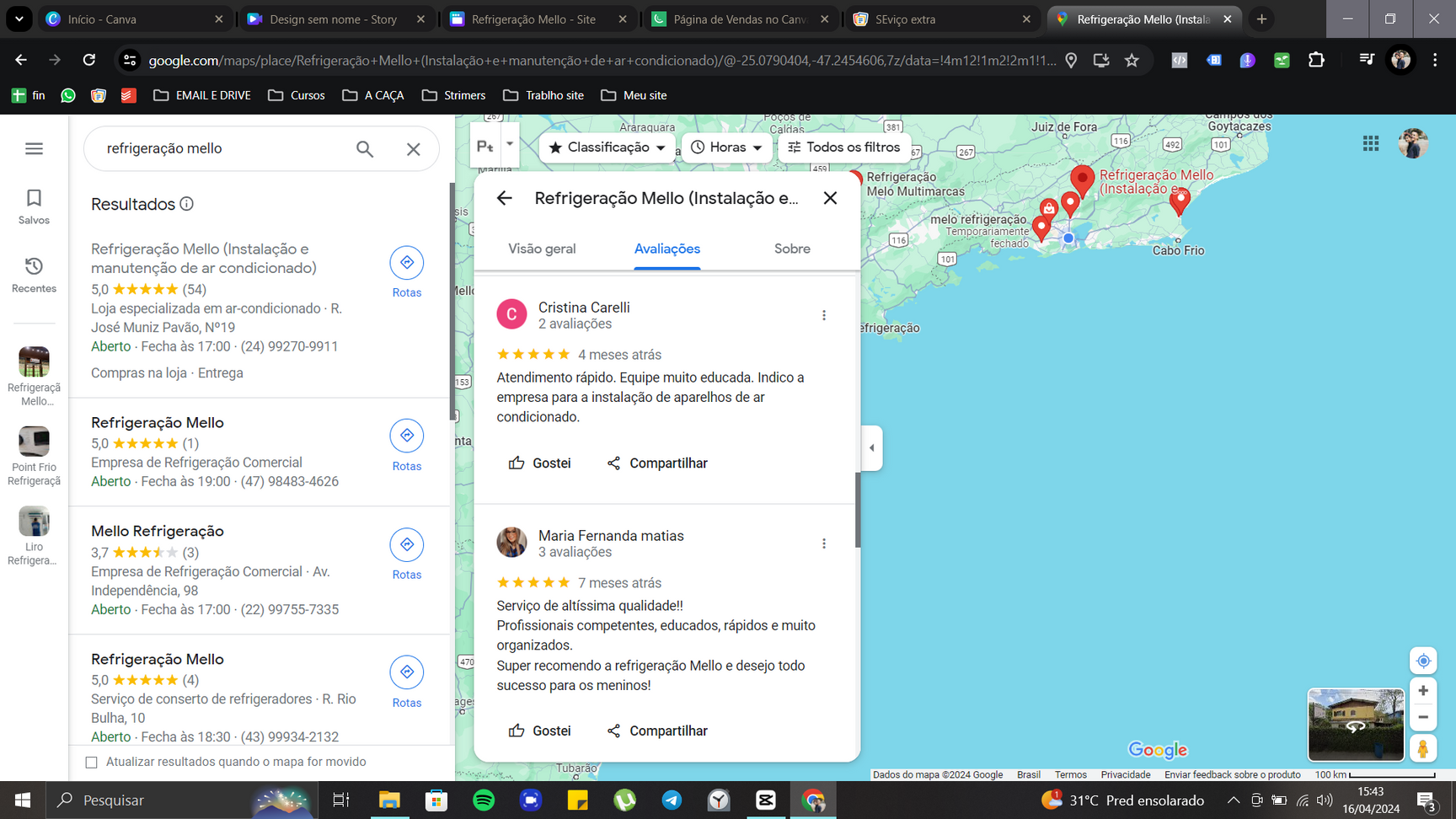Image resolution: width=1456 pixels, height=819 pixels.
Task: Collapse the side panel arrow
Action: 872,447
